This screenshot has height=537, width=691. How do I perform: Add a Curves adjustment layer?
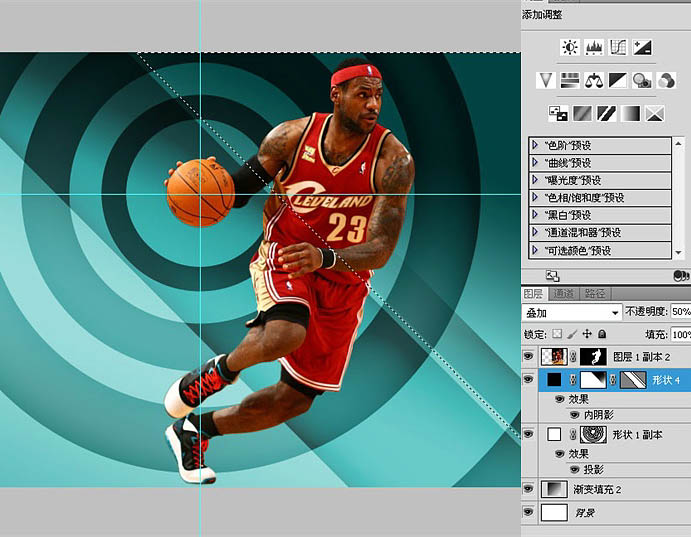(618, 47)
